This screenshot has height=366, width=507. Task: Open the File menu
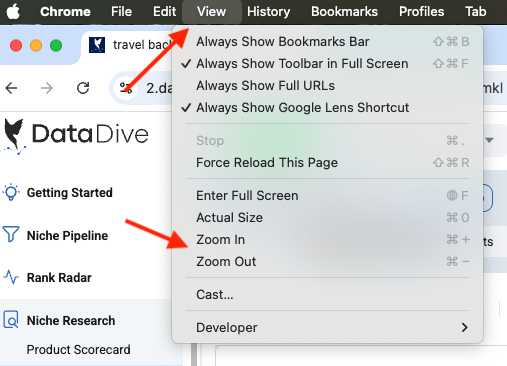(121, 12)
